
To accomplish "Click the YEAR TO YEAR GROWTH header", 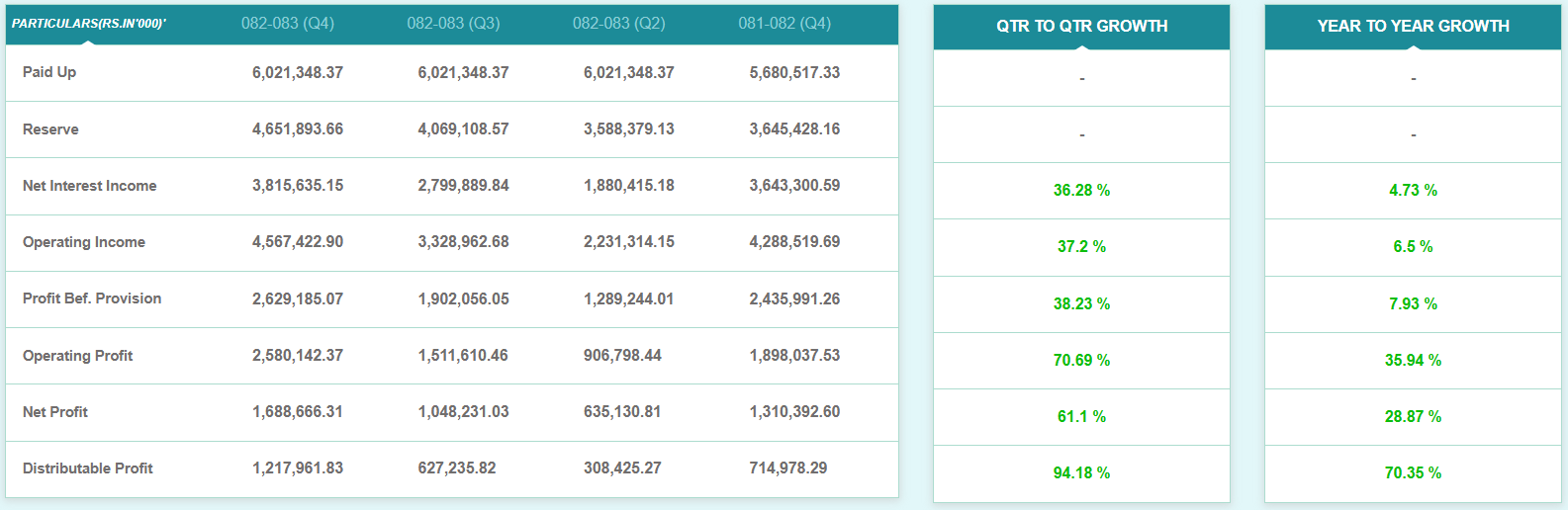I will (x=1413, y=26).
